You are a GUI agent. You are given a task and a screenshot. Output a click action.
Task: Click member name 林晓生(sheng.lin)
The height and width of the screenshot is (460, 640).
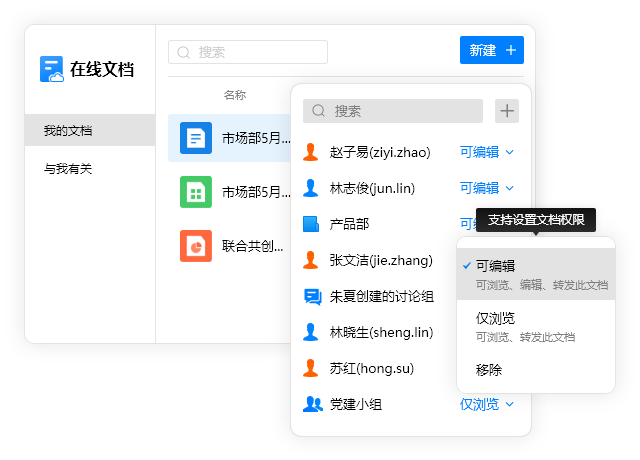381,332
